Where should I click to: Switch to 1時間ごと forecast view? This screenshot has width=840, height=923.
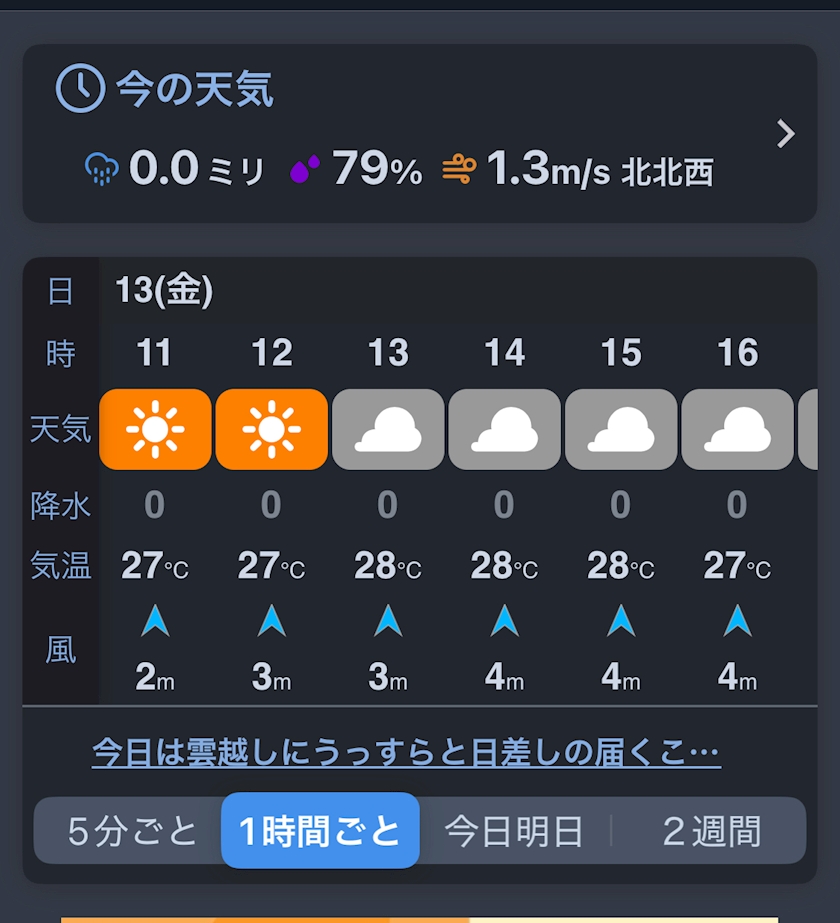click(320, 831)
